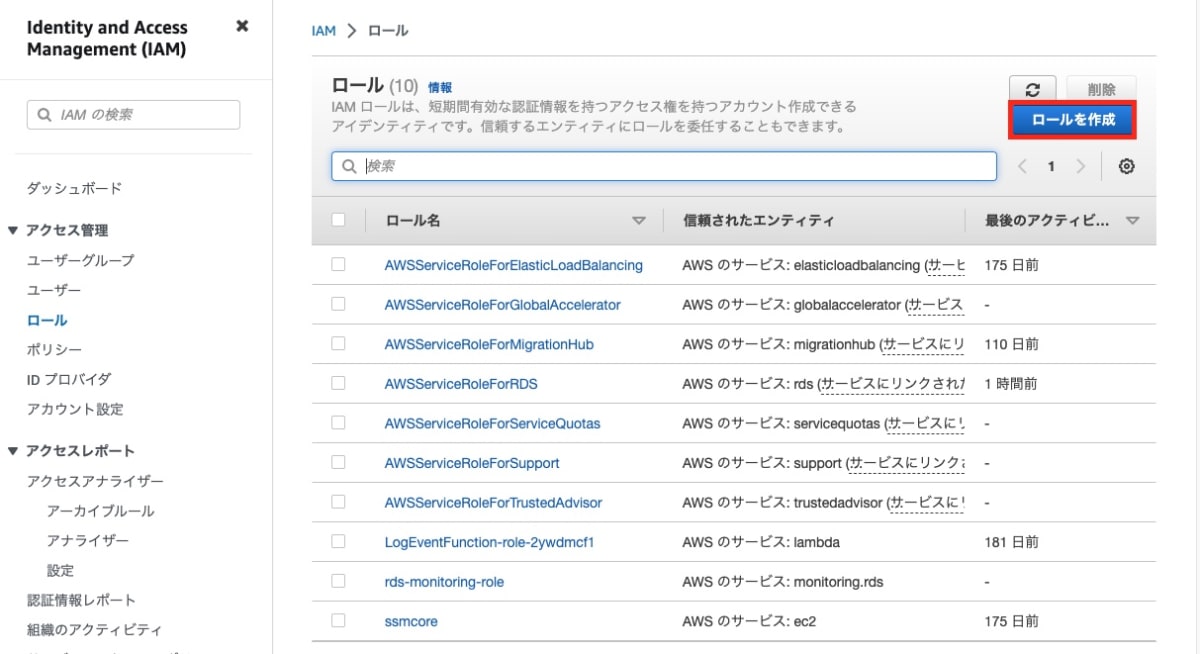
Task: Select ロール in the sidebar
Action: click(47, 320)
